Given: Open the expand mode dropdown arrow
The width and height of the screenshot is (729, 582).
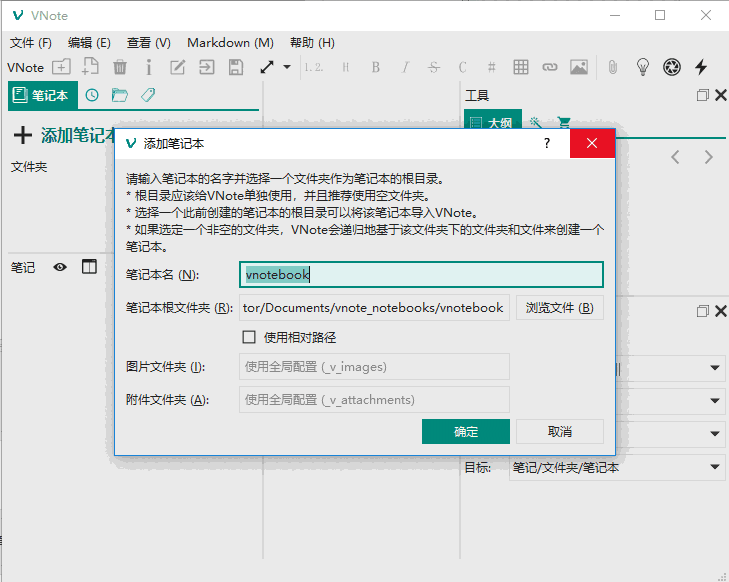Looking at the screenshot, I should point(287,67).
